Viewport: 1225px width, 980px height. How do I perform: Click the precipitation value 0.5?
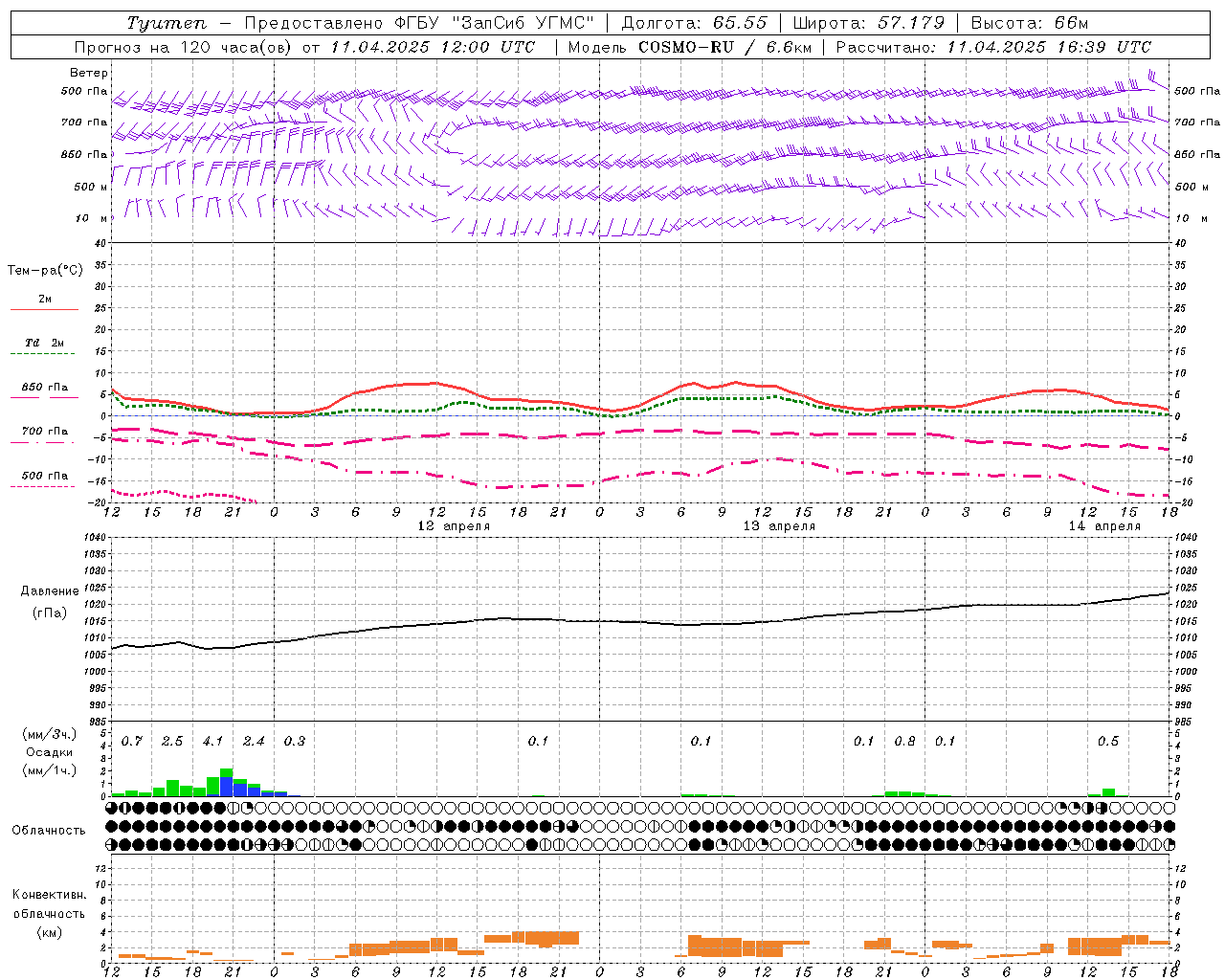coord(1108,742)
